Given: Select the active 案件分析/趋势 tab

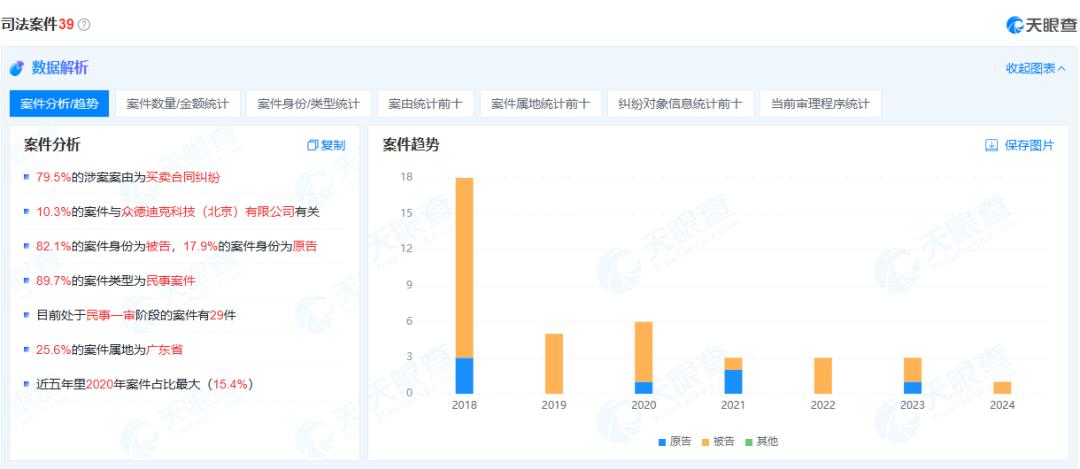Looking at the screenshot, I should [x=59, y=104].
